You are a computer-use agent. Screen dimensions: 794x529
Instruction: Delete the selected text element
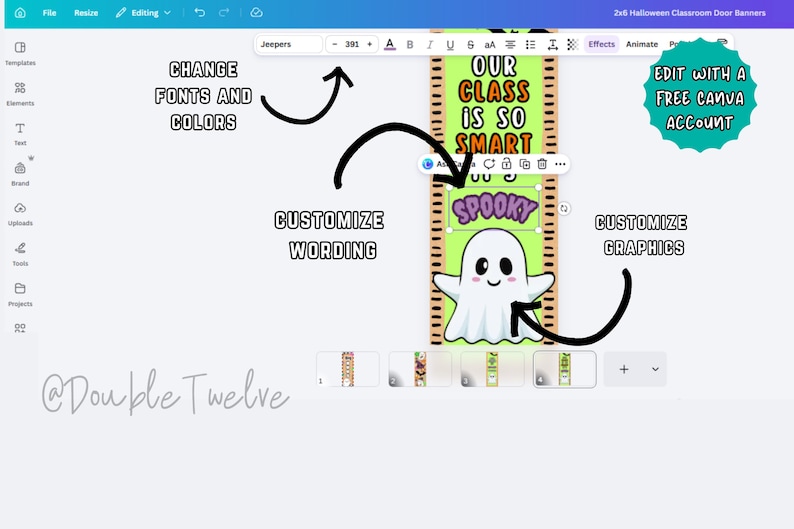pos(542,164)
